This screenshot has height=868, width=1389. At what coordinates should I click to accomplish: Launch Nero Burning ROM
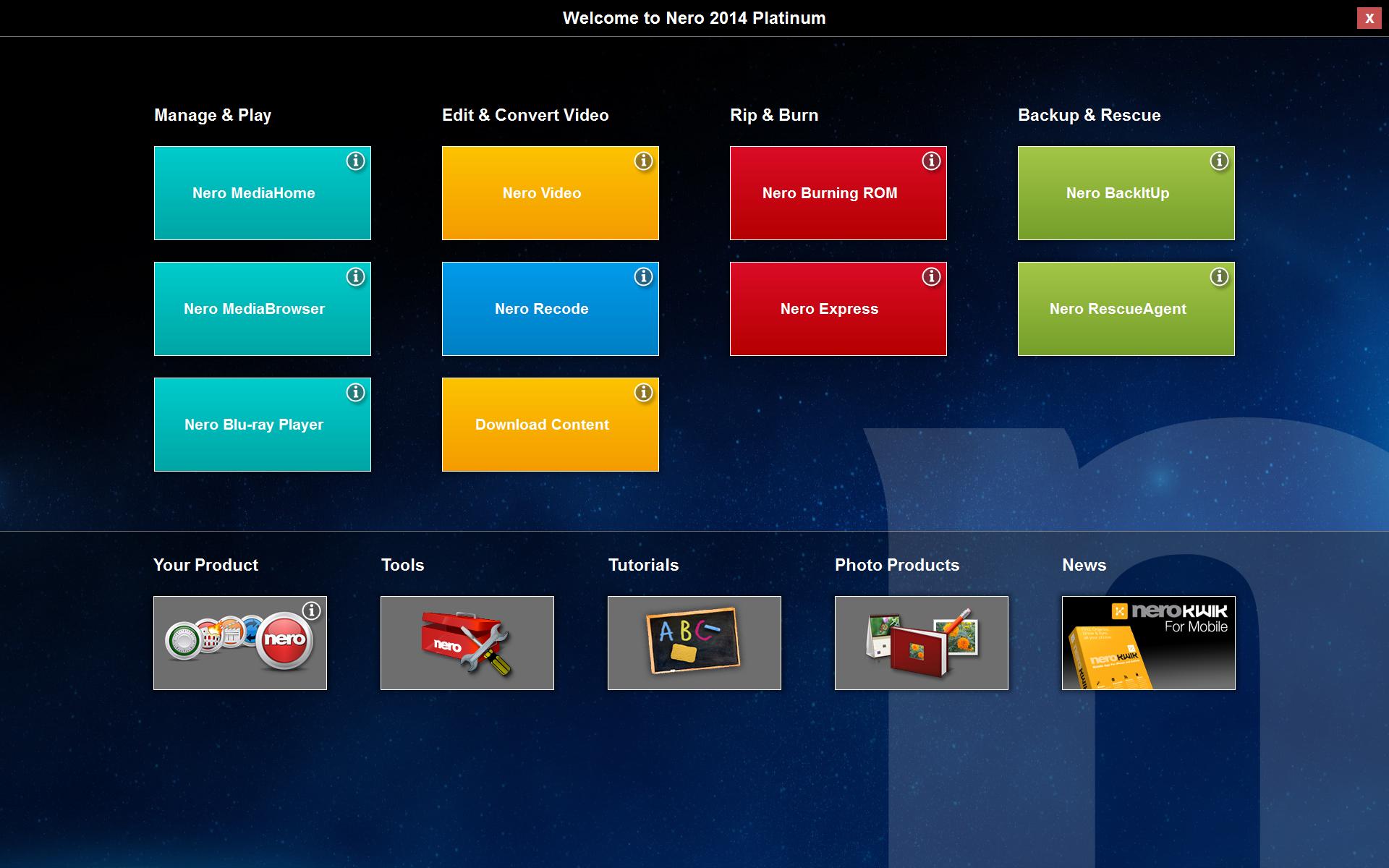click(838, 193)
